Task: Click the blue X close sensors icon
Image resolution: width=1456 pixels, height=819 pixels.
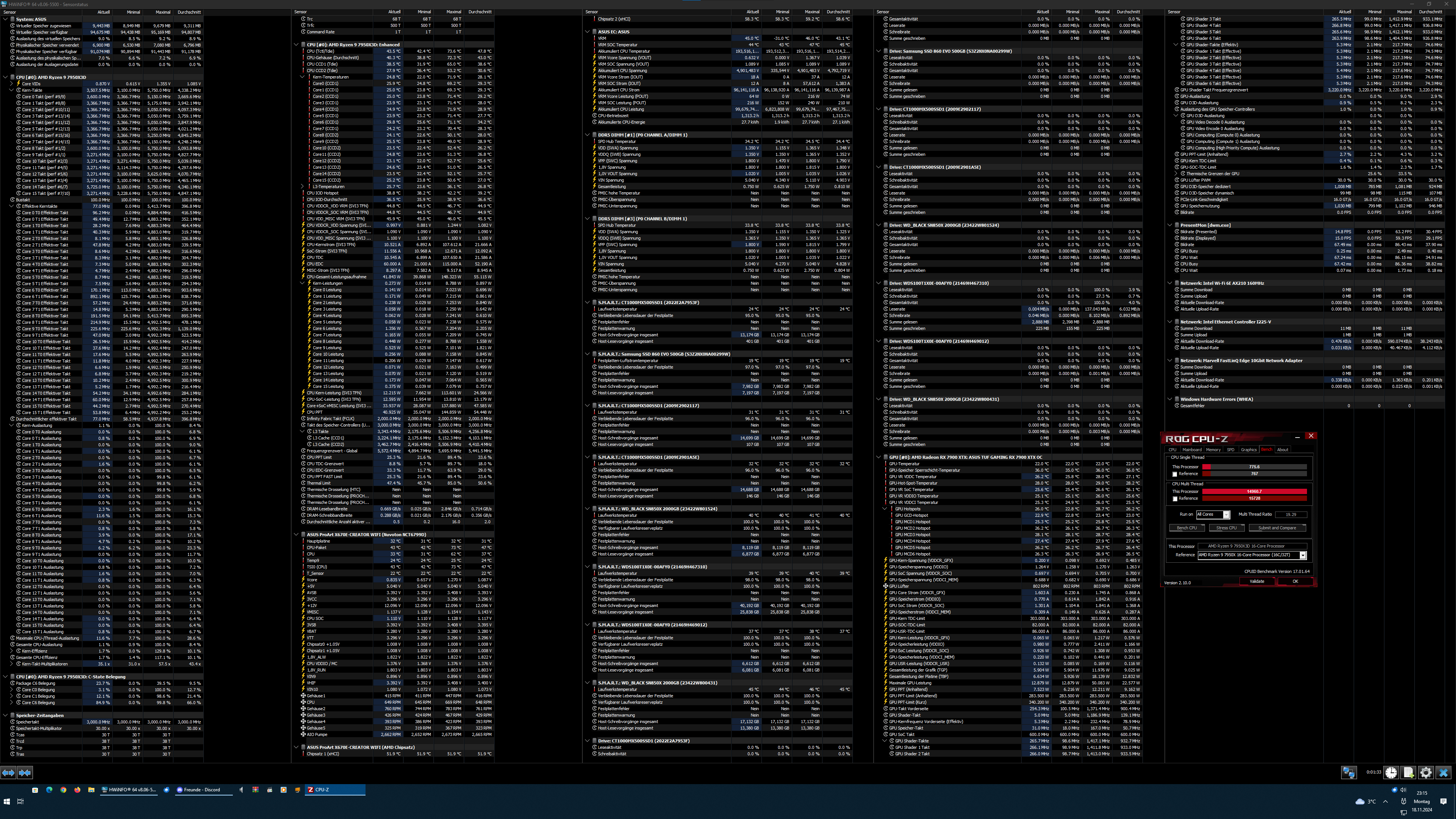Action: [x=1443, y=773]
